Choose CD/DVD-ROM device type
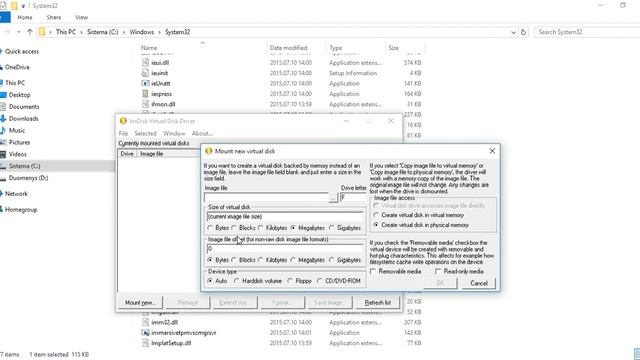Viewport: 640px width, 360px height. (x=320, y=281)
